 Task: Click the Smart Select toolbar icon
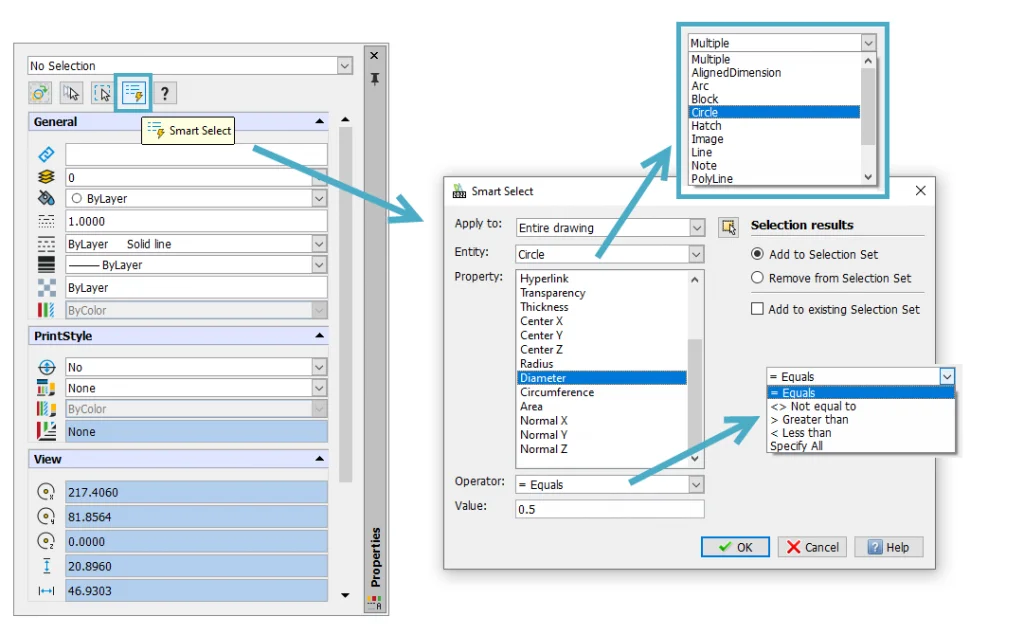(x=133, y=93)
